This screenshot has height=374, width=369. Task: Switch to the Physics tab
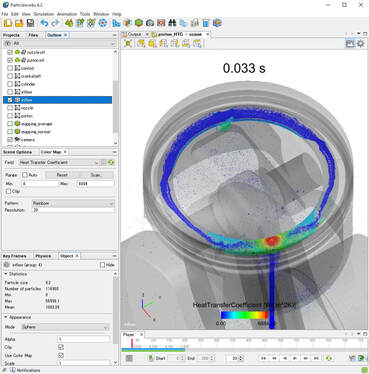[x=43, y=256]
